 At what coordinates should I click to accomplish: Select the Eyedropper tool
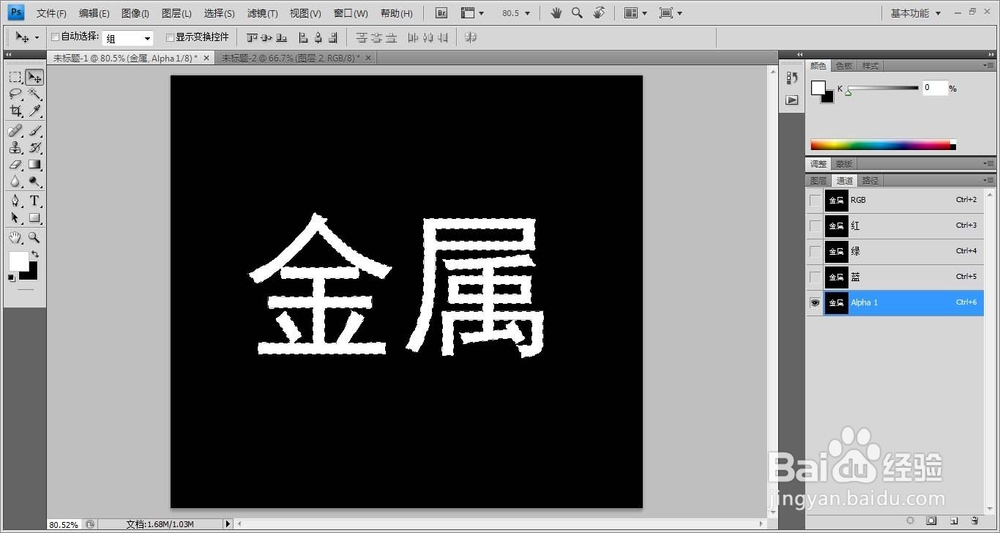35,111
